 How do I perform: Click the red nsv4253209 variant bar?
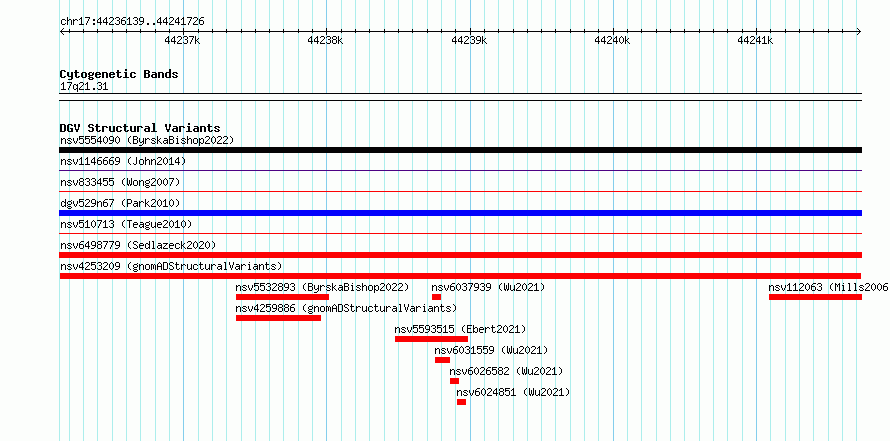pos(460,276)
